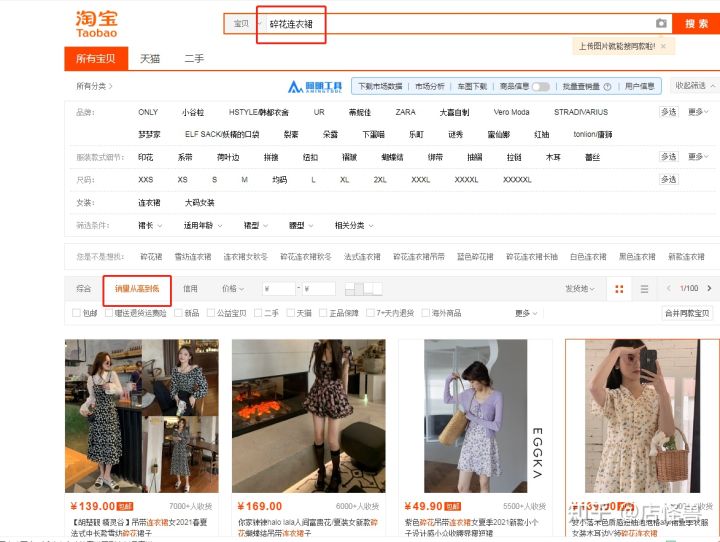Click into the search input field
The width and height of the screenshot is (720, 542).
(x=459, y=24)
